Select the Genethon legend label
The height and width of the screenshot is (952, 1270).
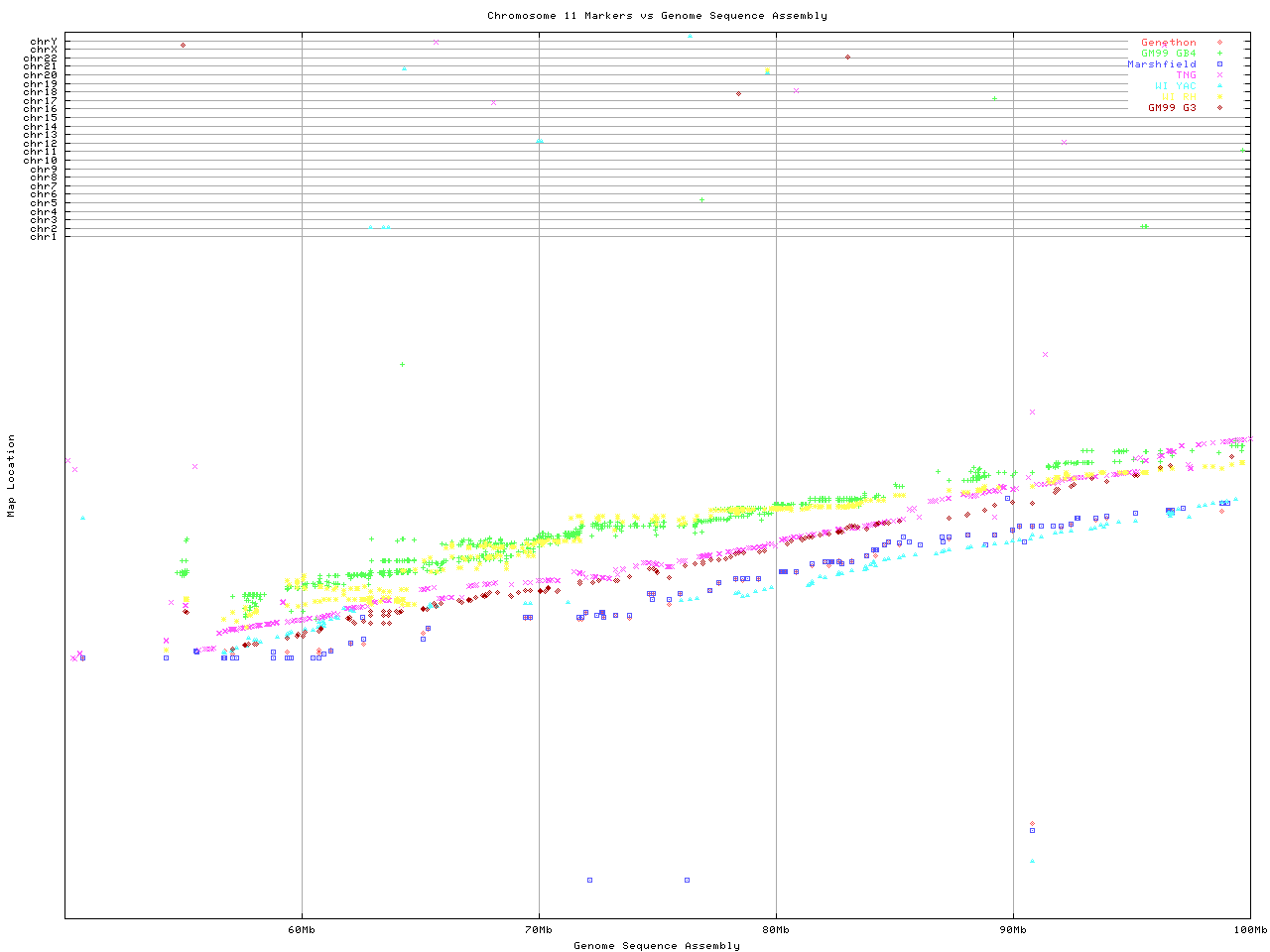(1168, 43)
